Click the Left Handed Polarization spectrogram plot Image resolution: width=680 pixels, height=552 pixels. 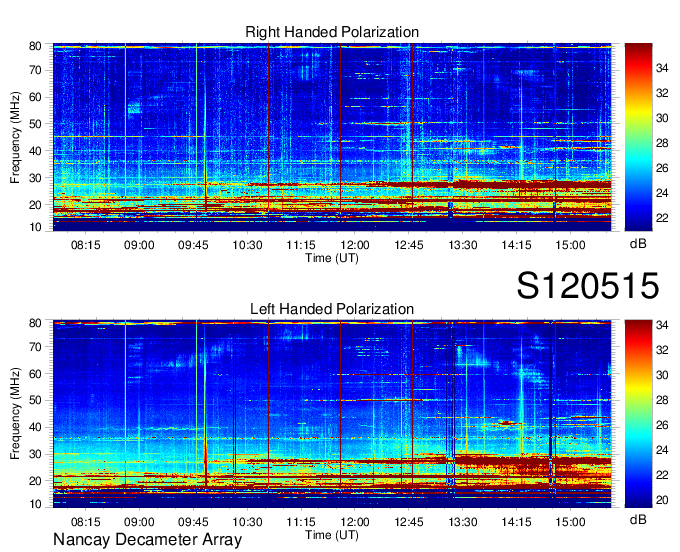332,414
